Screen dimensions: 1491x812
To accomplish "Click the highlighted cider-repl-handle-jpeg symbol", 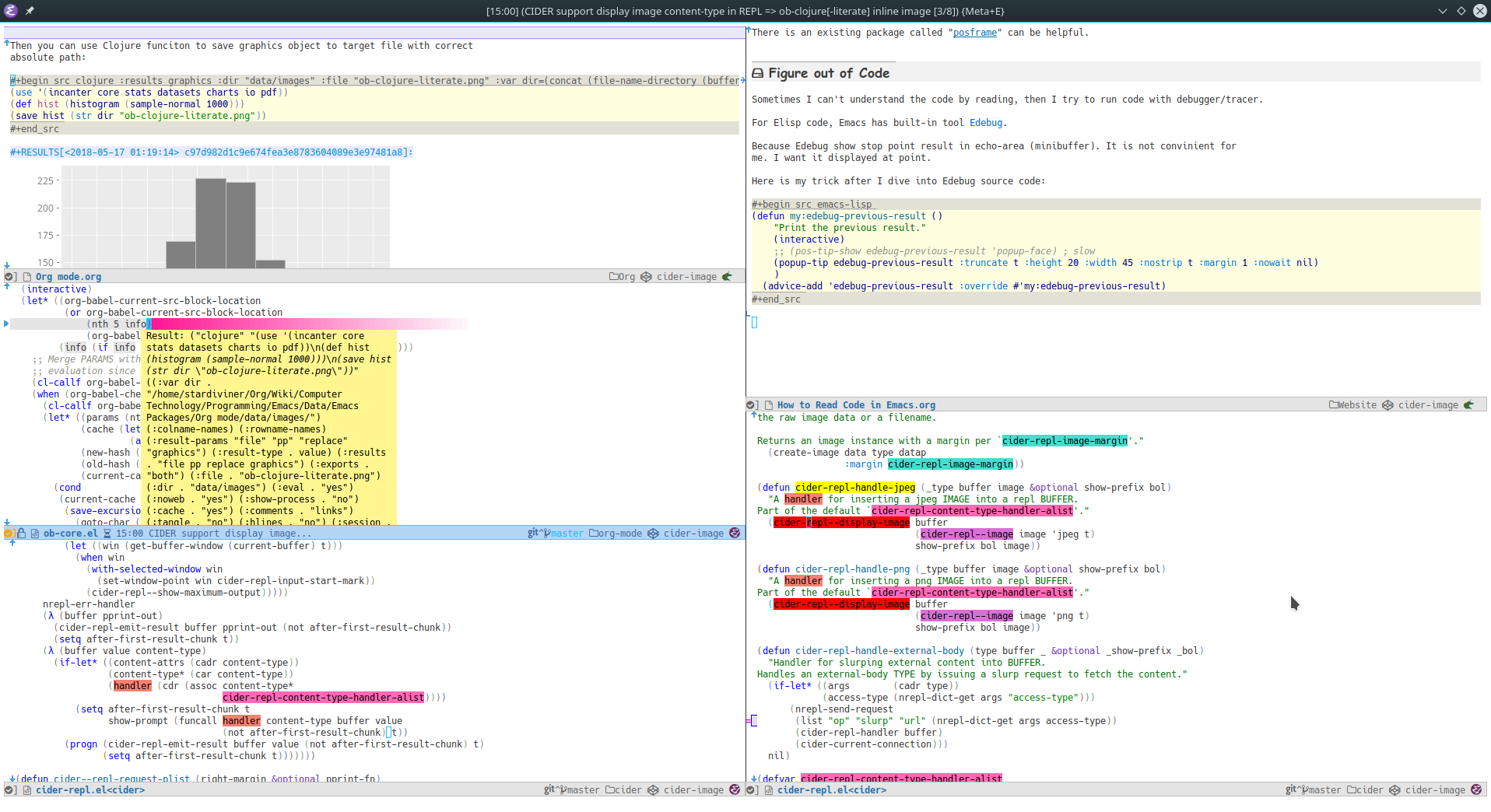I will click(855, 488).
